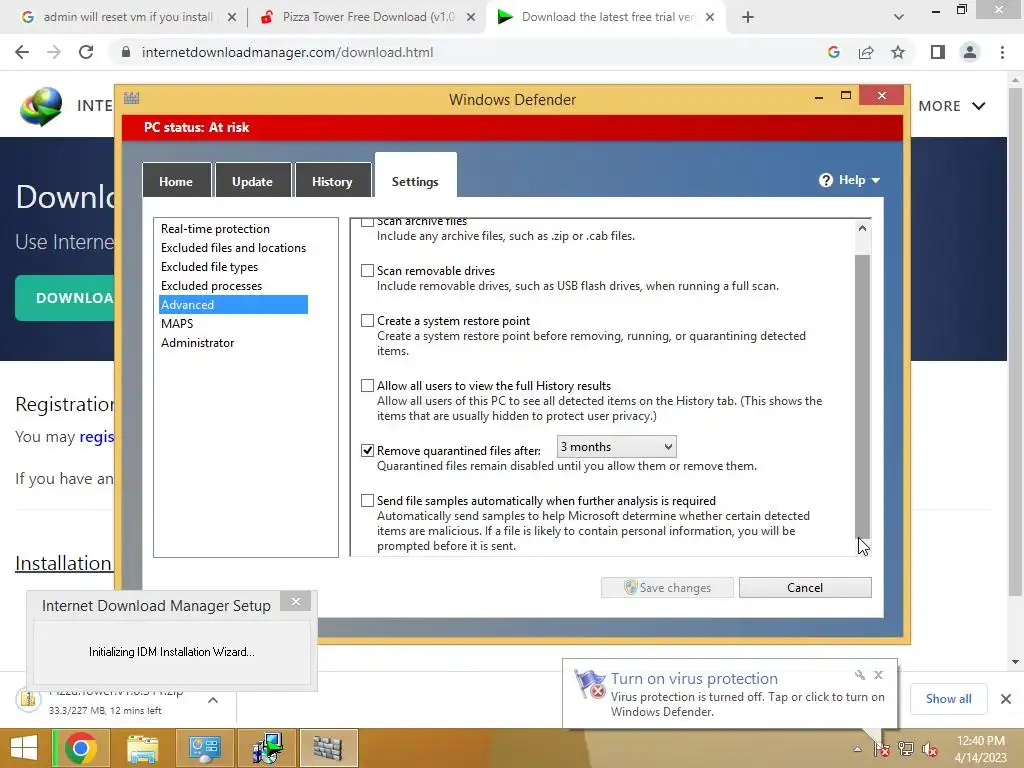1024x768 pixels.
Task: Click the Chrome back arrow
Action: 22,52
